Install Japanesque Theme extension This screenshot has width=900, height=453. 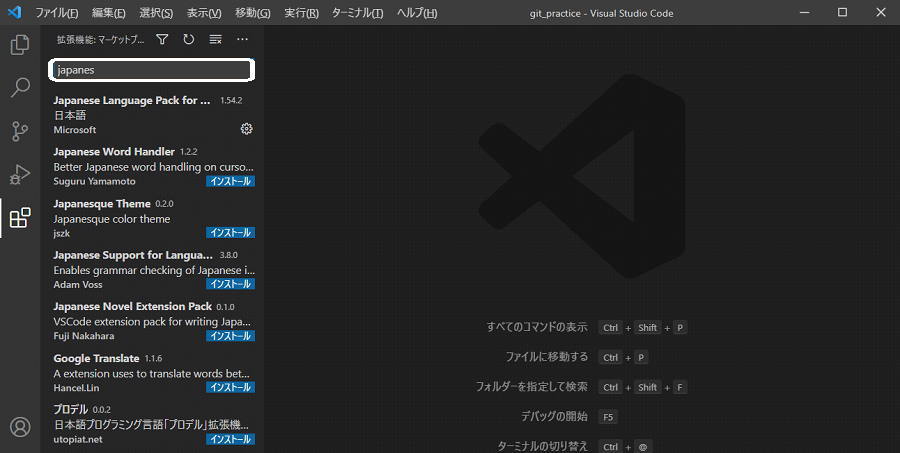pos(231,233)
